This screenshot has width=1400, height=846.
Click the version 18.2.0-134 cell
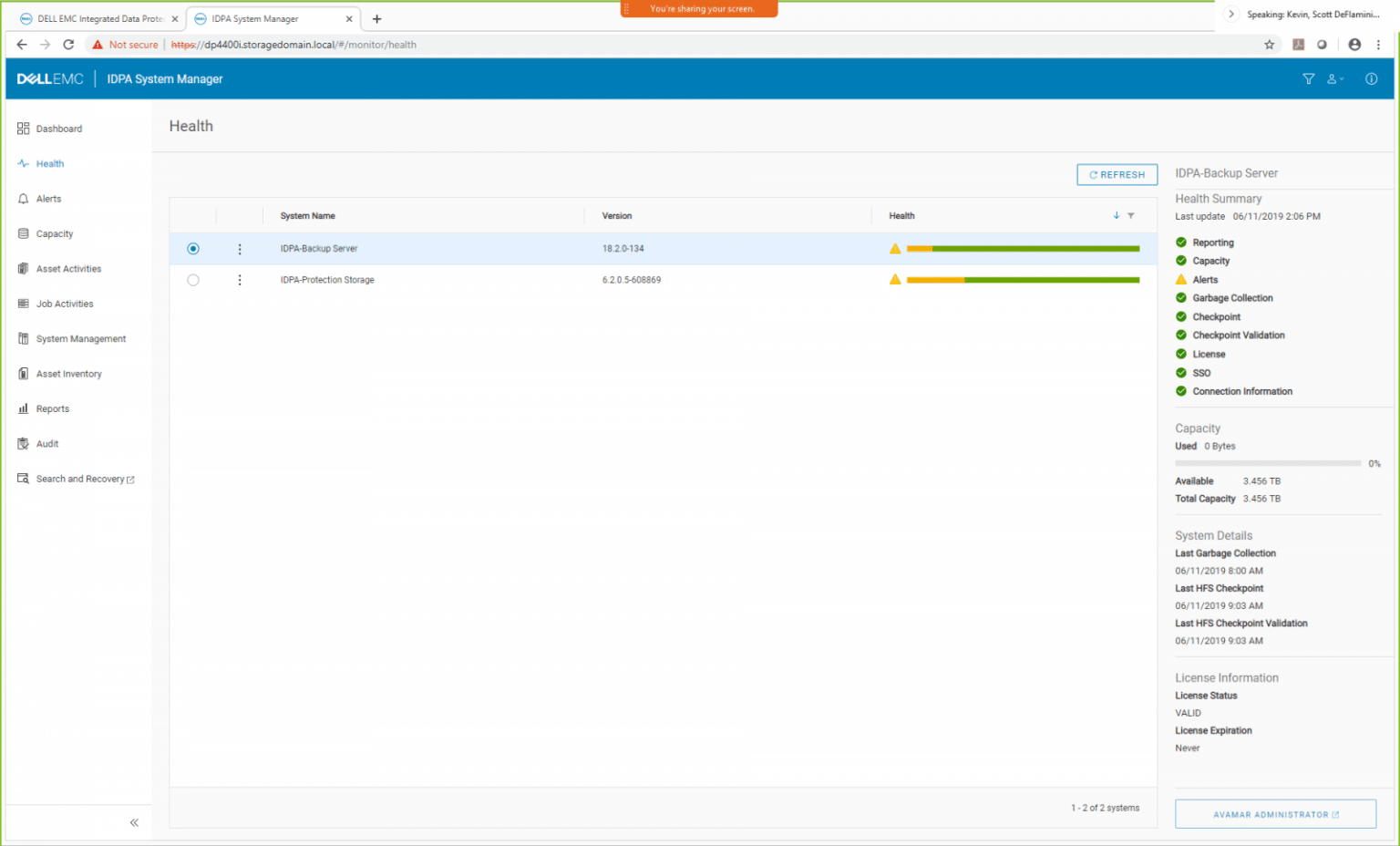click(x=623, y=249)
